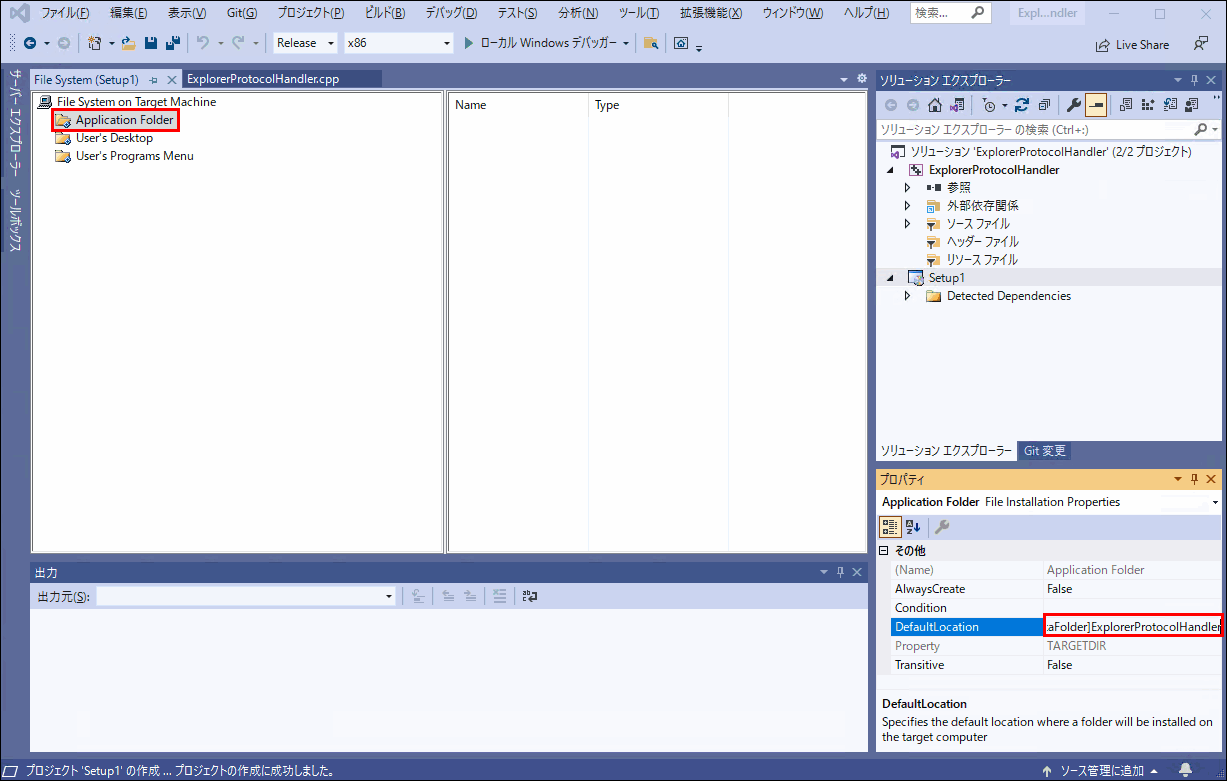Toggle Categorized view in the Properties panel
1227x781 pixels.
[x=889, y=527]
